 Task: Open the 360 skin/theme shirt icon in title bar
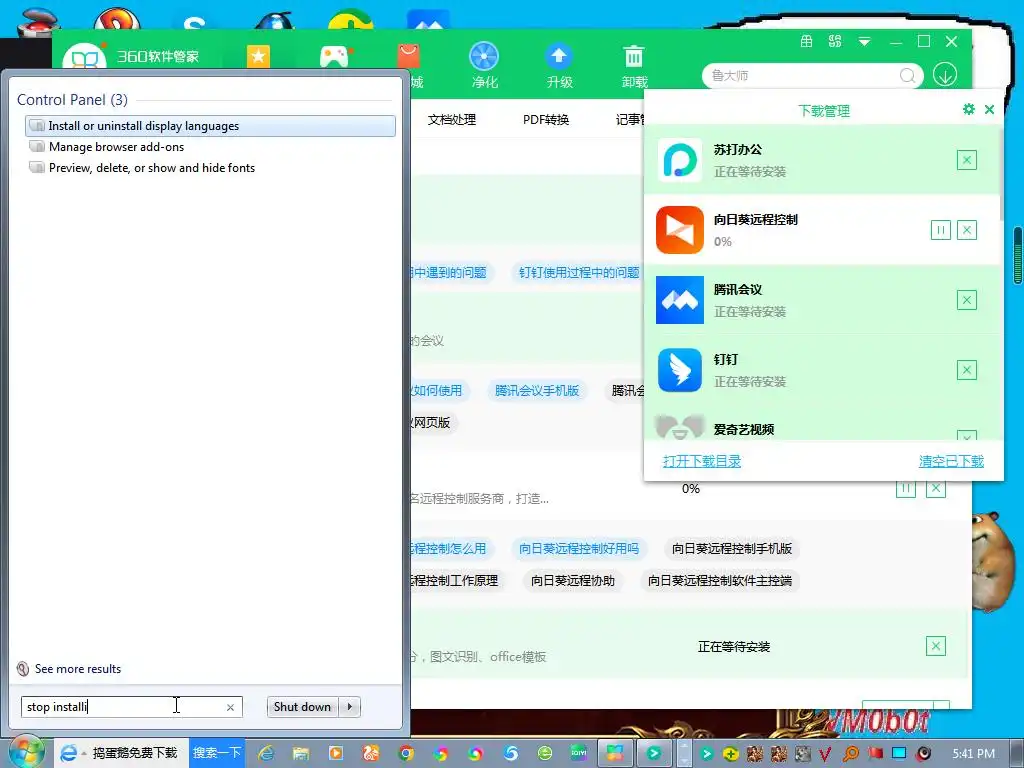(807, 42)
